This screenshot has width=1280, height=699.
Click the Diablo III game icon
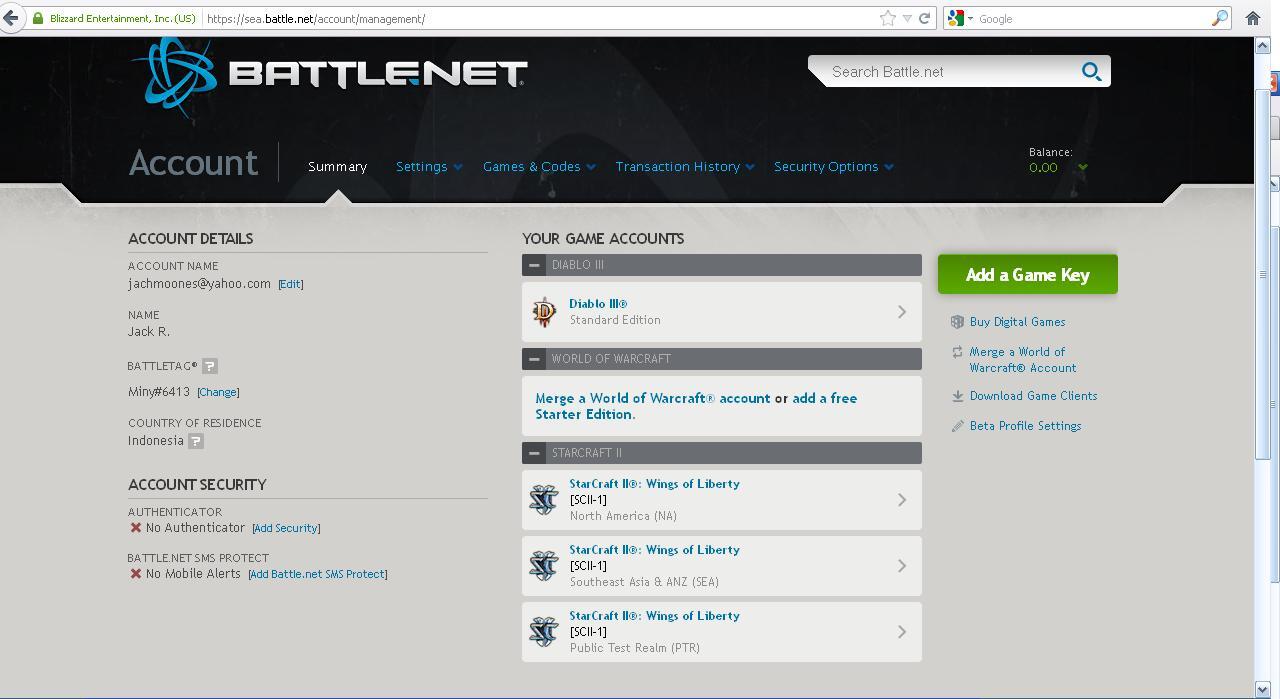pyautogui.click(x=544, y=312)
